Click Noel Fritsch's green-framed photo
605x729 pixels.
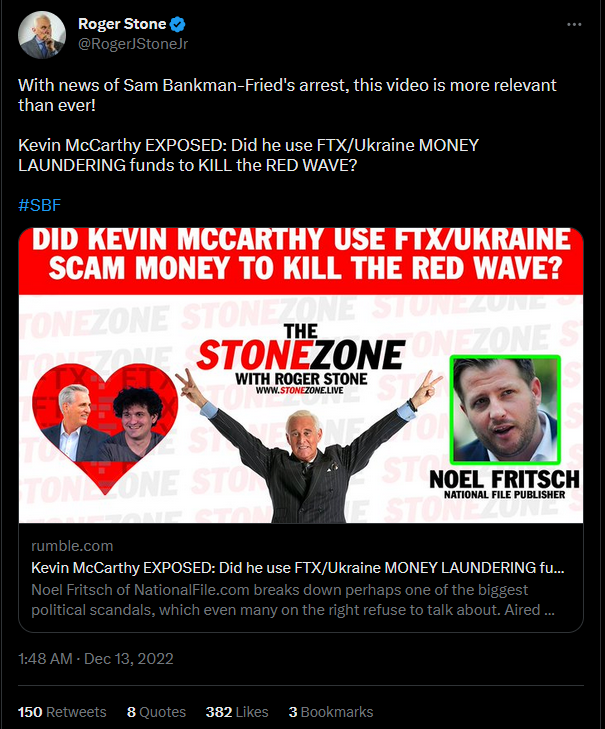coord(505,410)
